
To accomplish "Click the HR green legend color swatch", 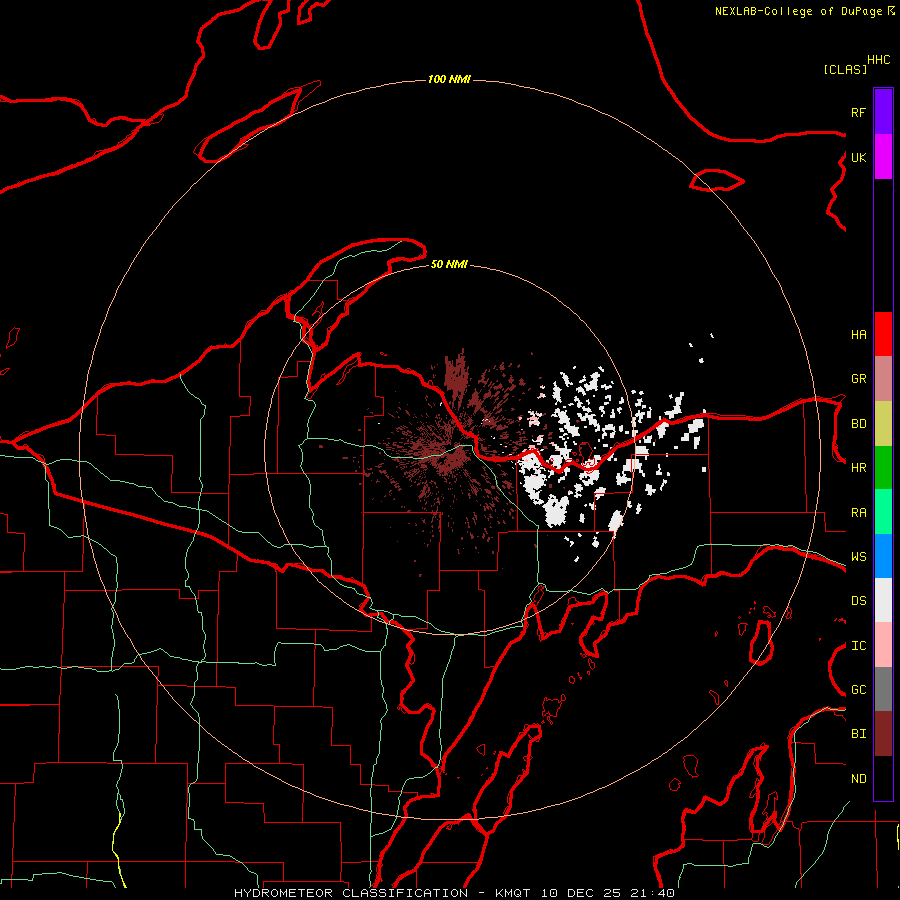I will tap(883, 468).
